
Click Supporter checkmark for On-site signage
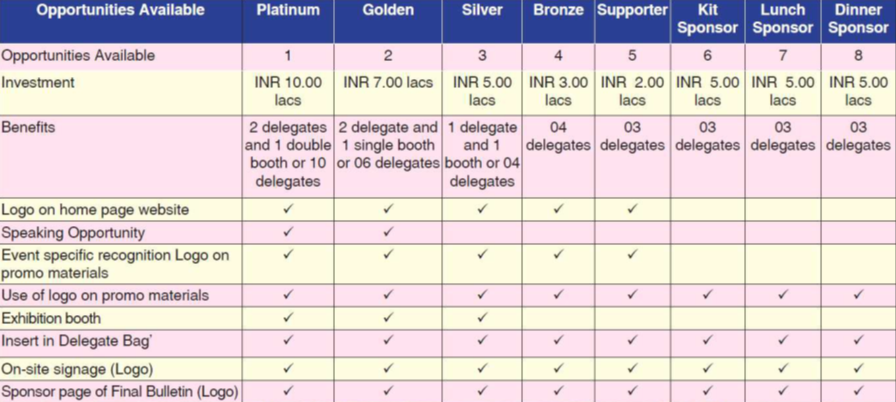pos(632,367)
